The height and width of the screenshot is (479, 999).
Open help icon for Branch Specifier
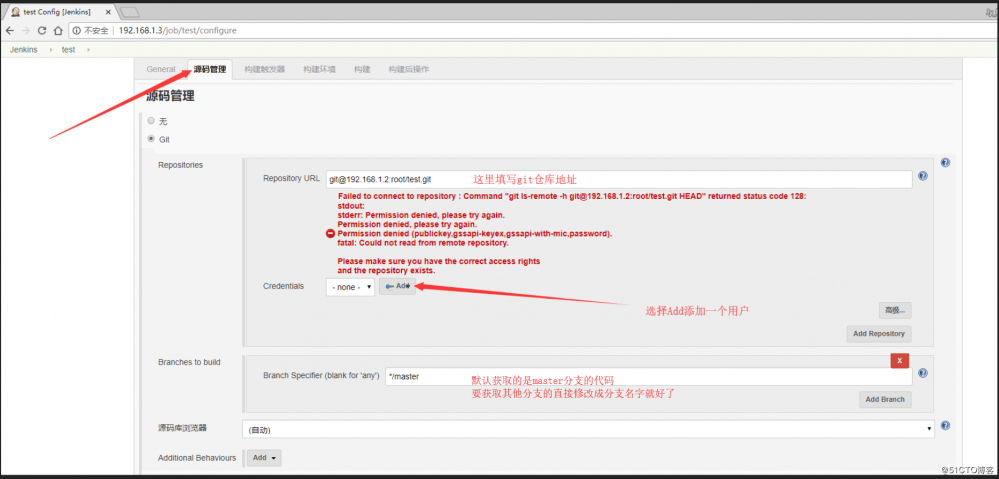click(x=923, y=373)
